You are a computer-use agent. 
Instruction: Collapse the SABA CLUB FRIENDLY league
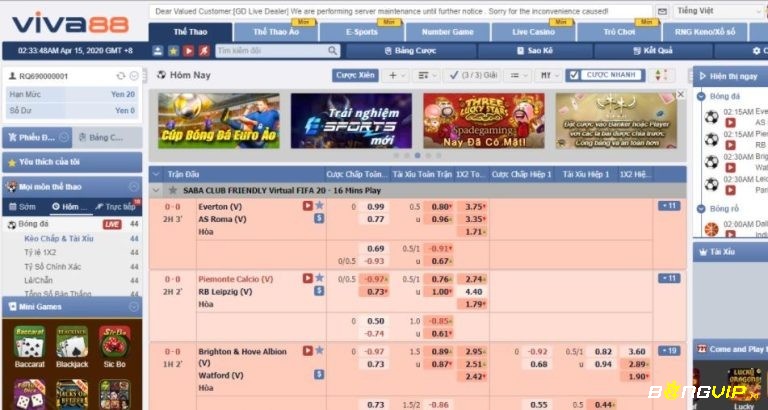coord(156,190)
